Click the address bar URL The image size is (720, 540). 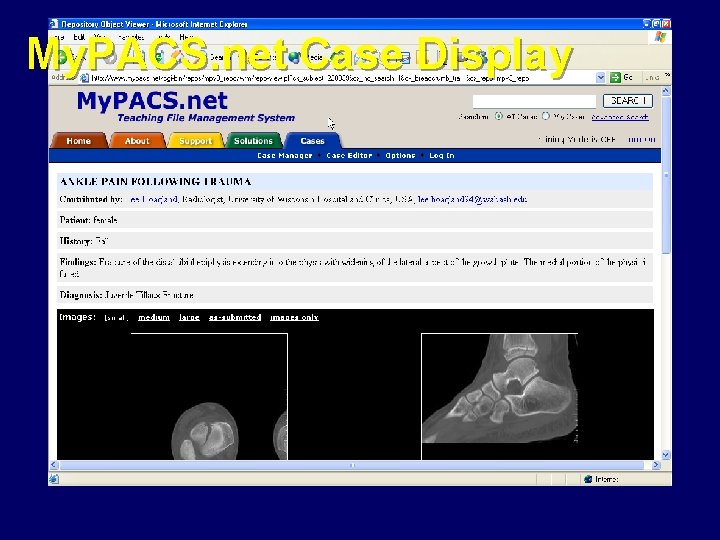(x=310, y=78)
